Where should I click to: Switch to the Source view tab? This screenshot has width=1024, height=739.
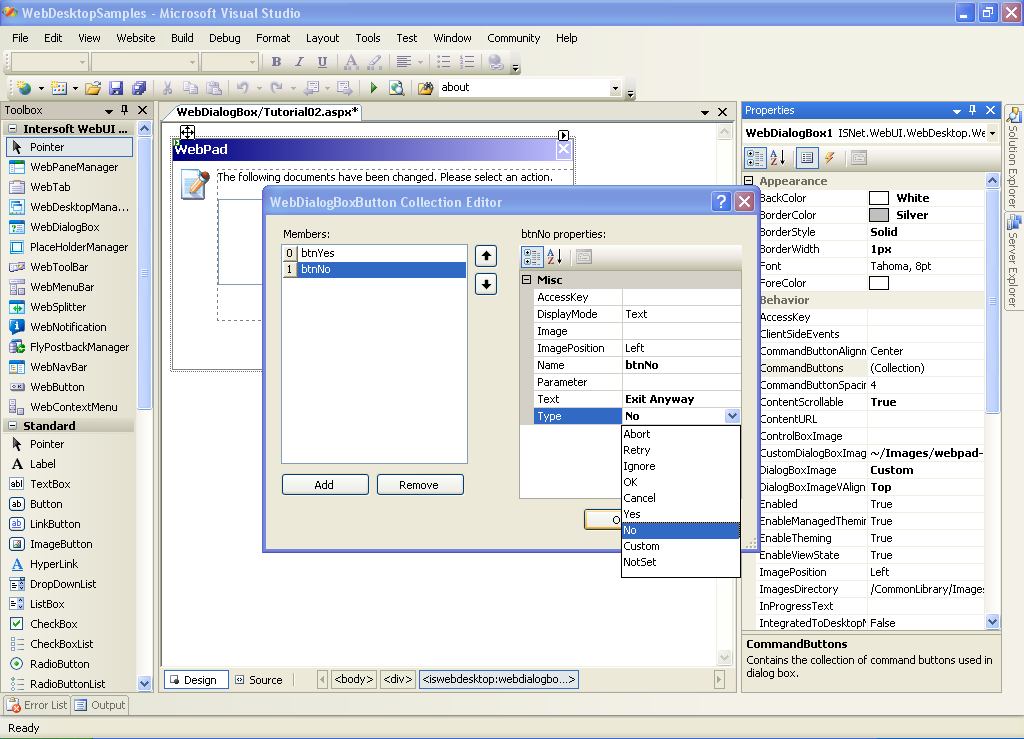pos(259,680)
